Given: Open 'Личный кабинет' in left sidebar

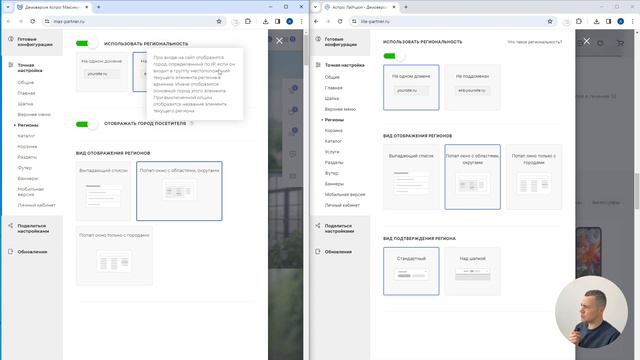Looking at the screenshot, I should click(x=36, y=205).
